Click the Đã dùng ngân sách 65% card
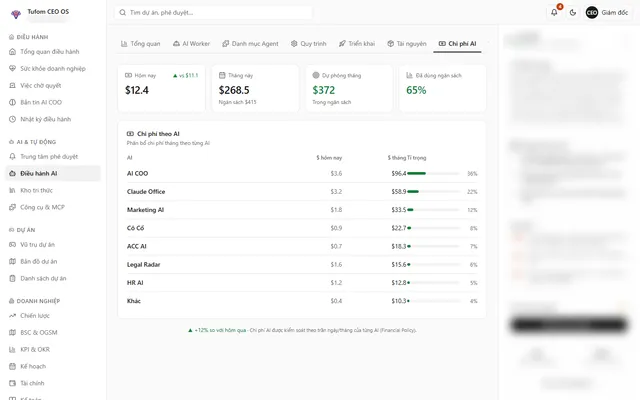Image resolution: width=640 pixels, height=400 pixels. tap(442, 88)
